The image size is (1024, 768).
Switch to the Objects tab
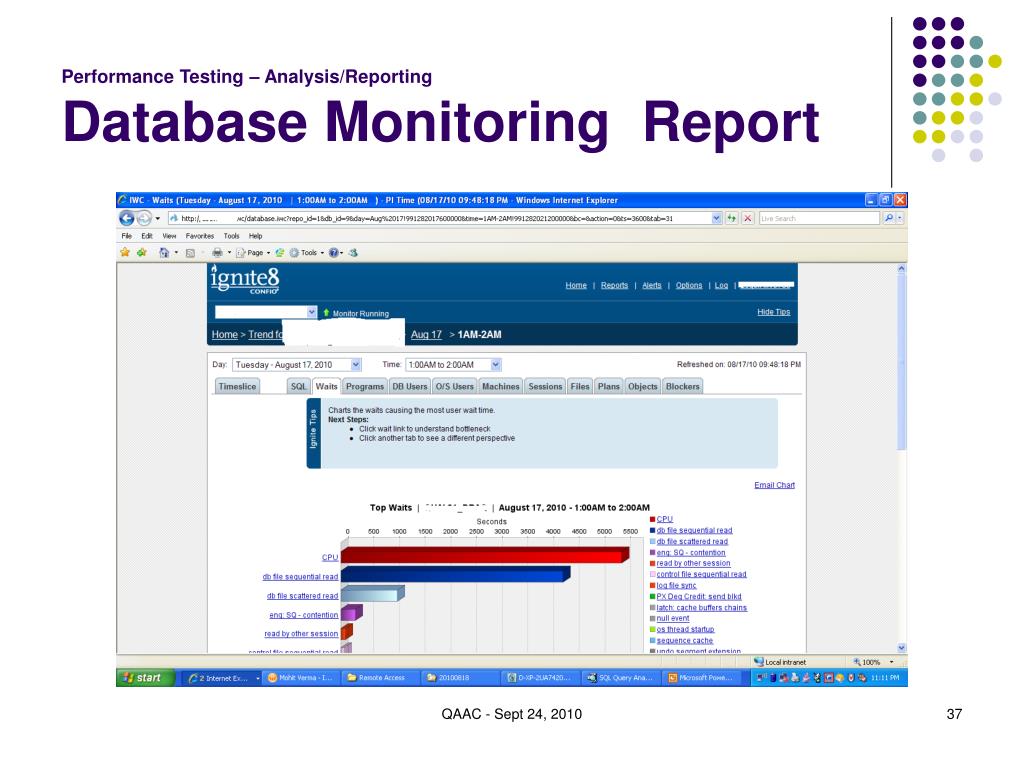click(x=643, y=387)
